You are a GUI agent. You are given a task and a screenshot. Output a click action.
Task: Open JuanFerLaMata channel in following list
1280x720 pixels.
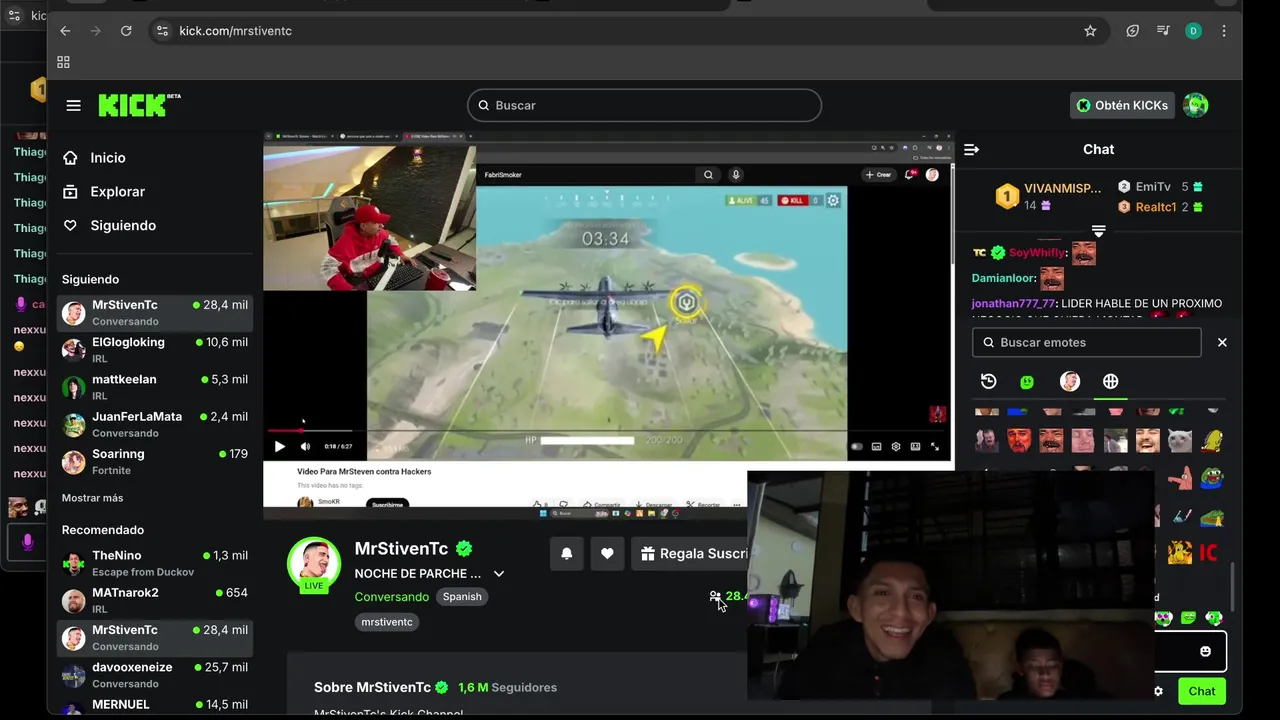click(x=155, y=424)
